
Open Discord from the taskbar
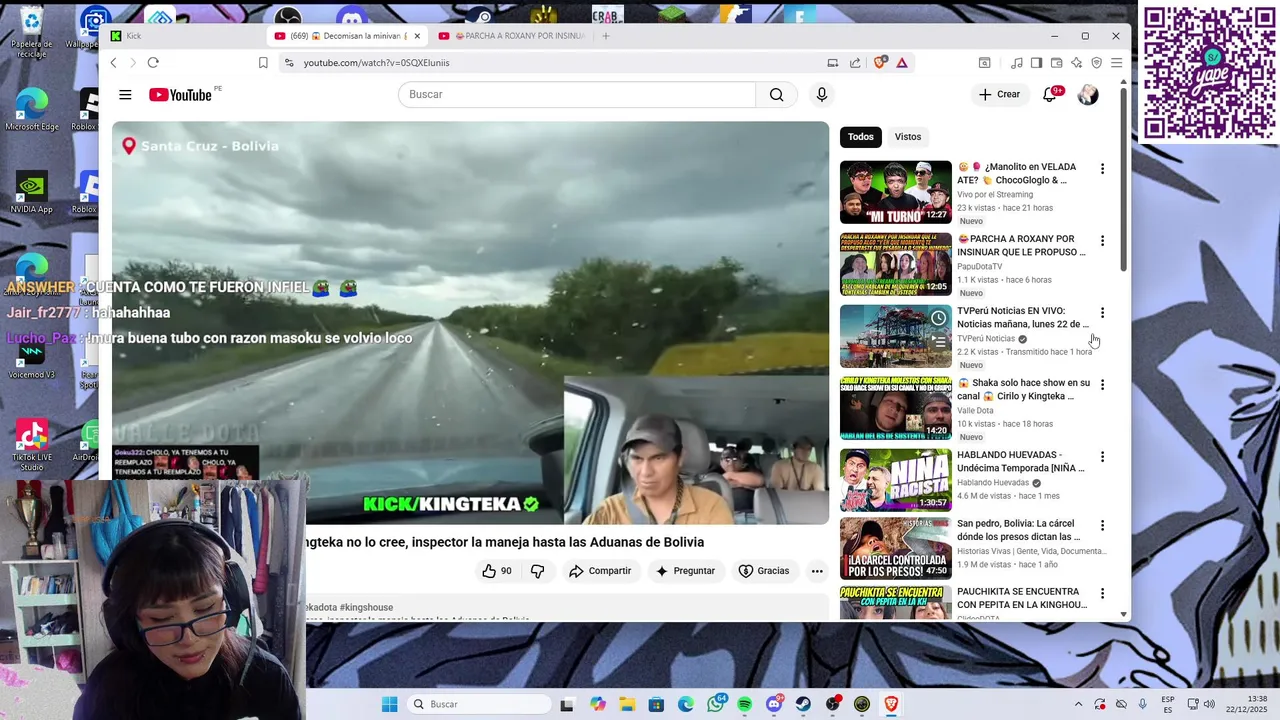773,704
